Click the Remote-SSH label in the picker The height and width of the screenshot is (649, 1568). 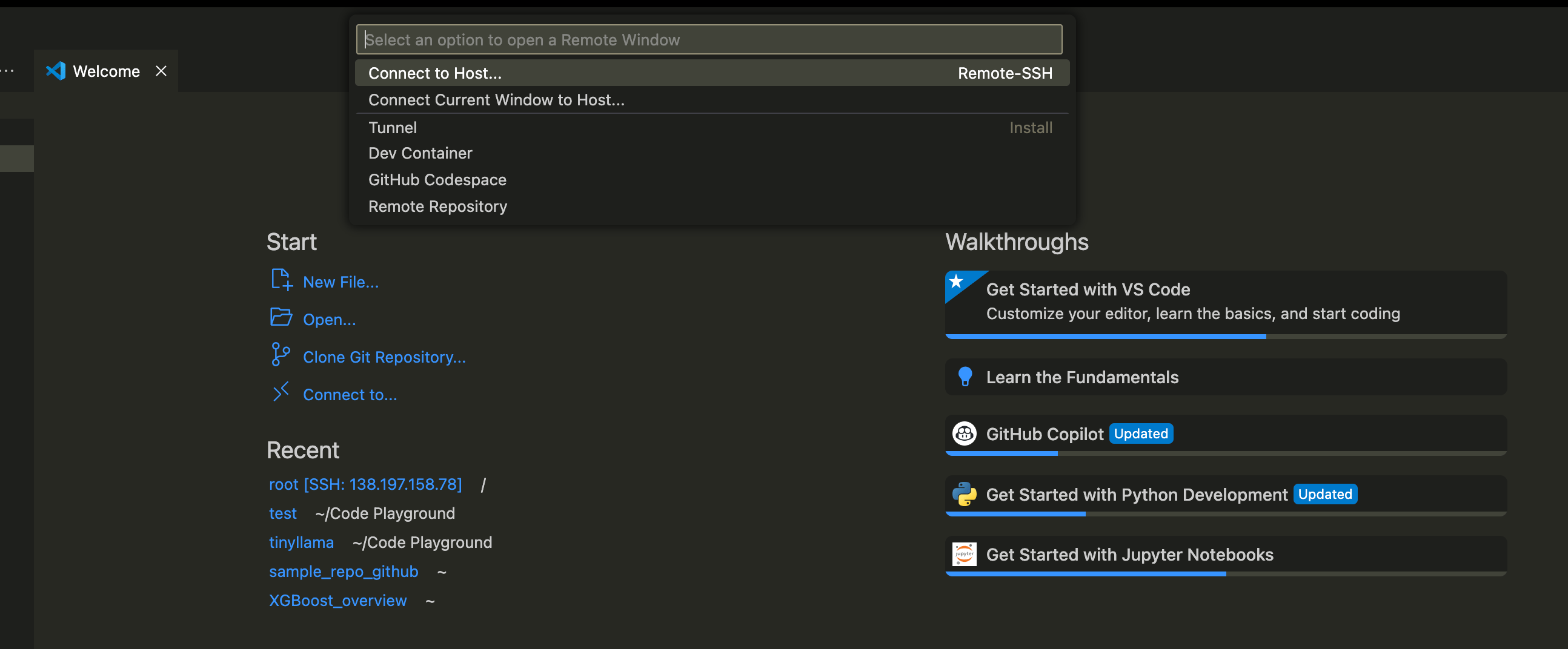point(1005,73)
